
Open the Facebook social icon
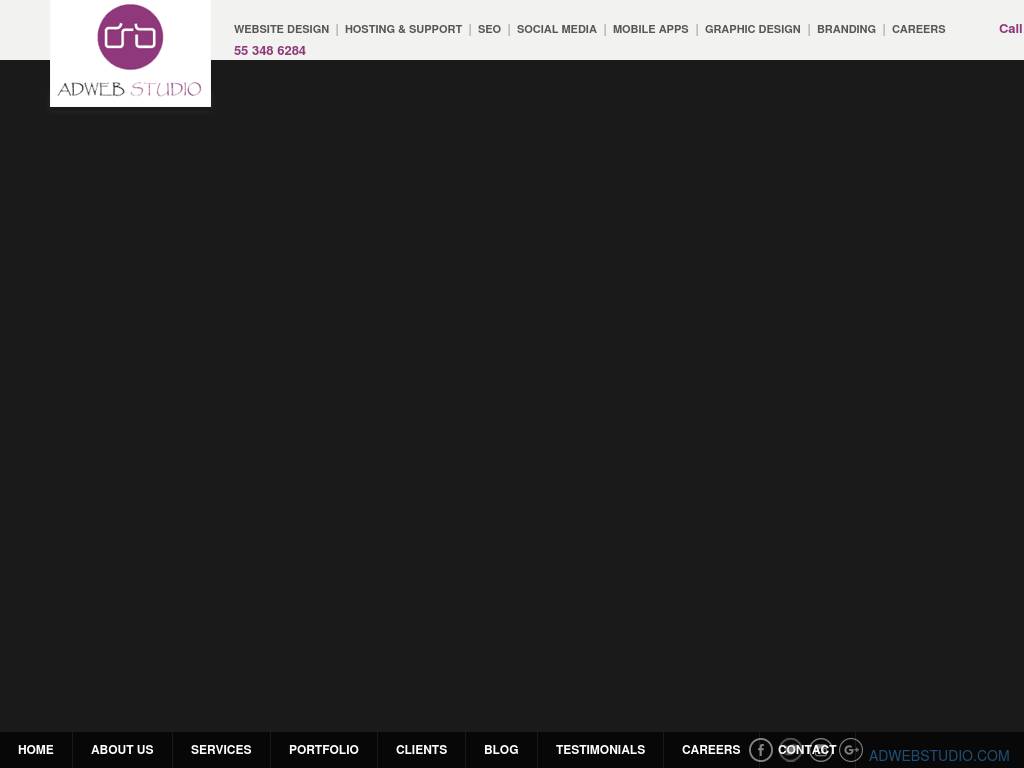[x=761, y=750]
